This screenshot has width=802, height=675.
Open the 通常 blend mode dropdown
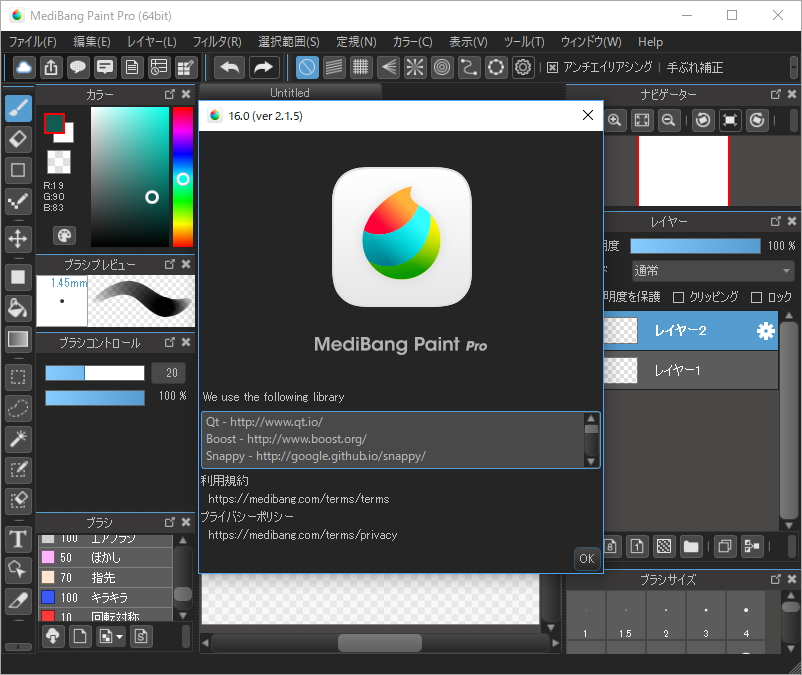(712, 270)
